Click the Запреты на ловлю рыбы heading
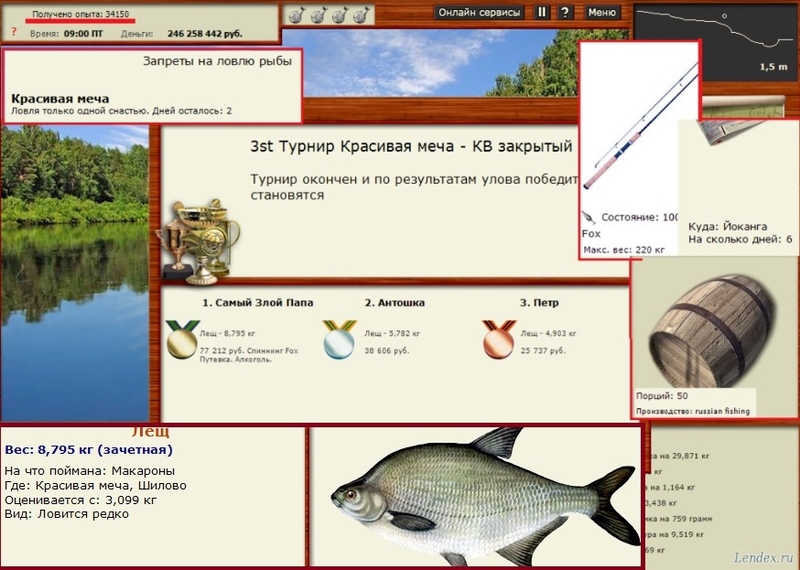Image resolution: width=800 pixels, height=570 pixels. point(217,62)
